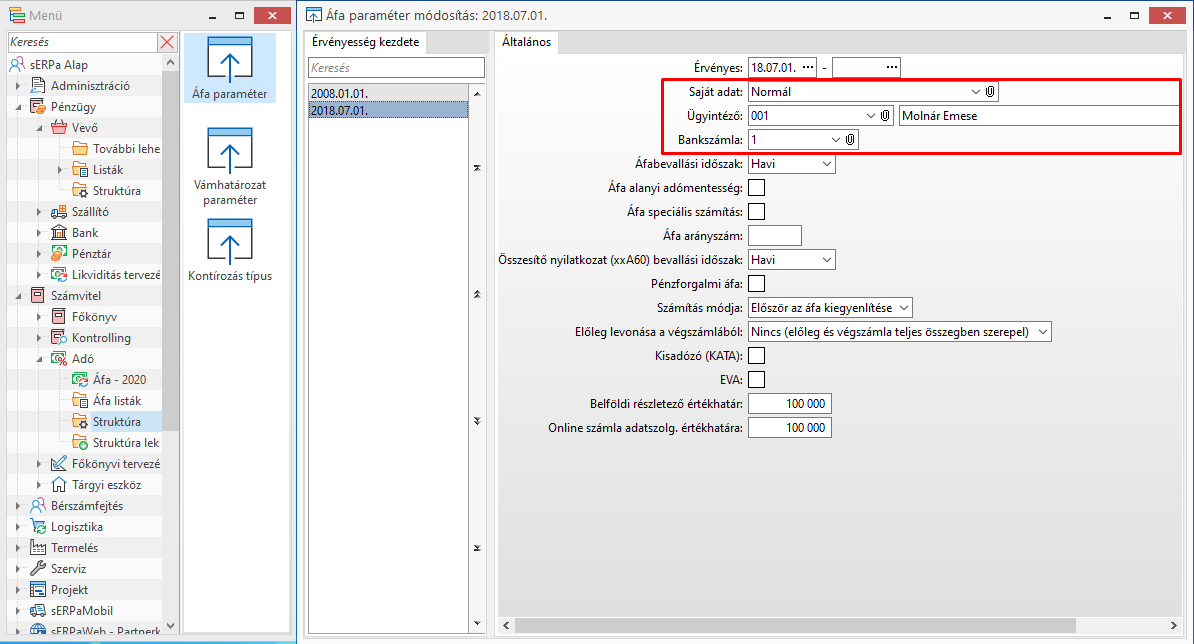Click the Pénzügy module icon
Image resolution: width=1194 pixels, height=644 pixels.
[38, 107]
